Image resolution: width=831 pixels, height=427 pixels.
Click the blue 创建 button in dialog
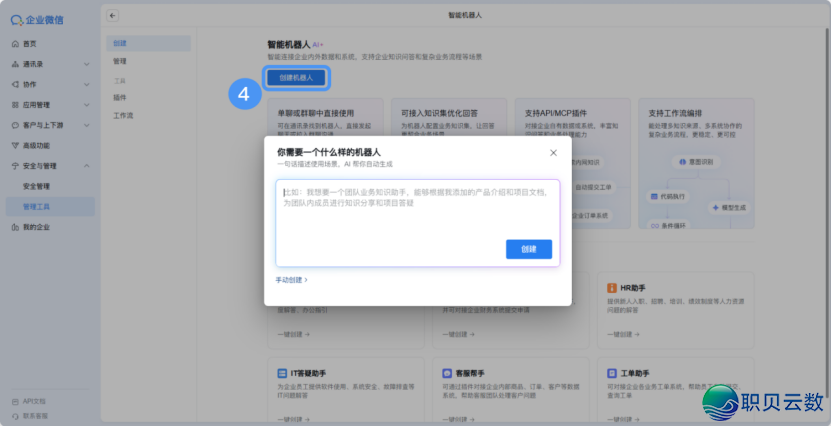[x=528, y=249]
